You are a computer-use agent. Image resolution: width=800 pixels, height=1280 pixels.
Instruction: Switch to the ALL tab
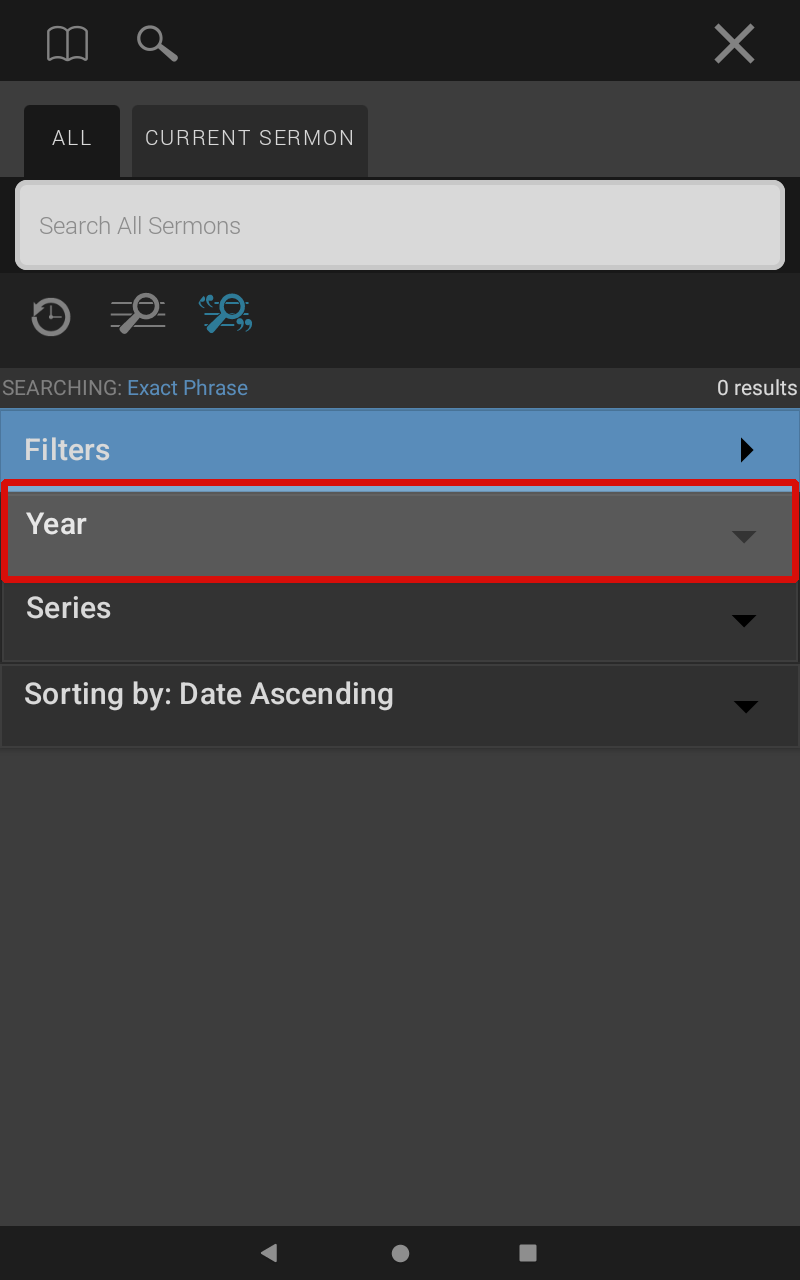(x=72, y=140)
